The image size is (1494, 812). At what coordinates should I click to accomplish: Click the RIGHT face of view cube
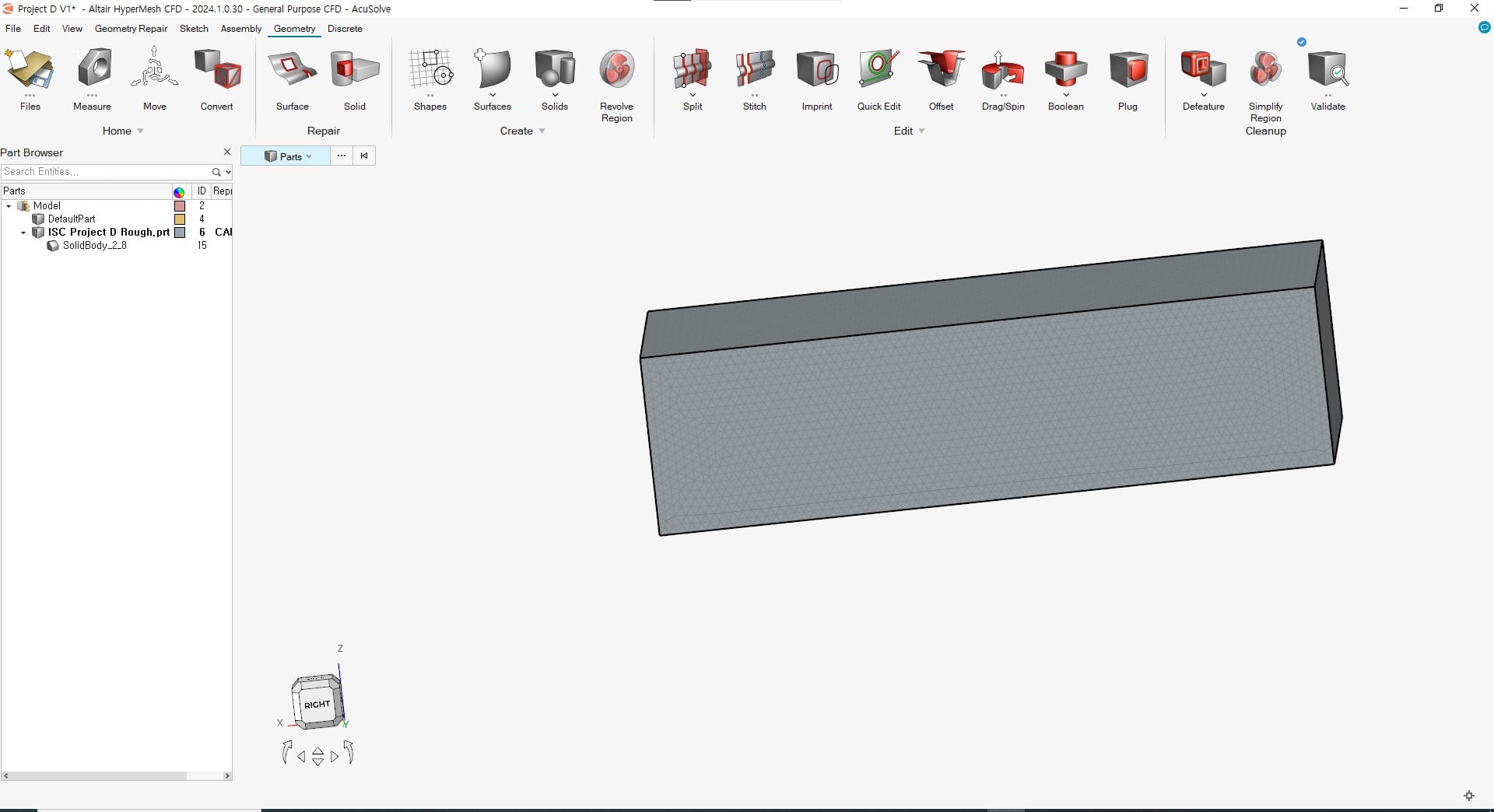[317, 704]
